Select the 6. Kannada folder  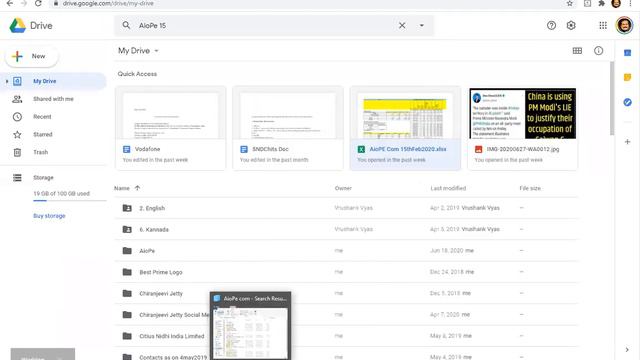(346, 229)
